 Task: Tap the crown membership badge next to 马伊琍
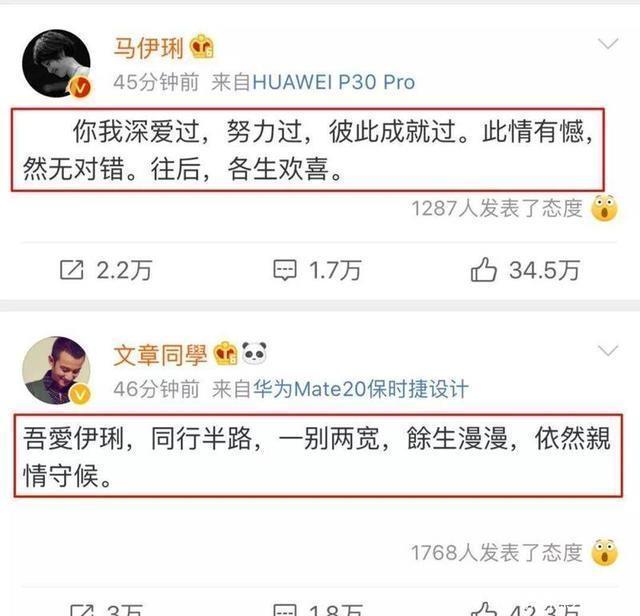tap(202, 47)
